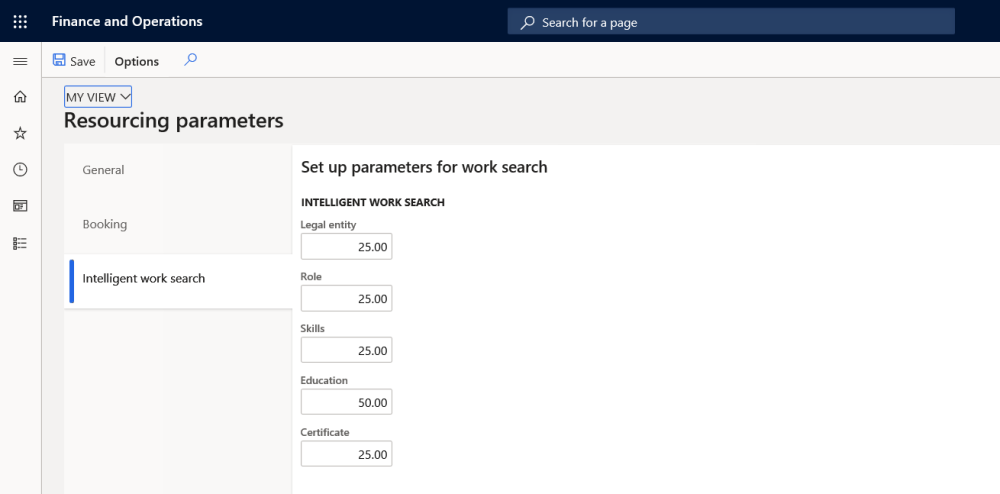This screenshot has width=1000, height=494.
Task: Click the Skills value field
Action: coord(346,350)
